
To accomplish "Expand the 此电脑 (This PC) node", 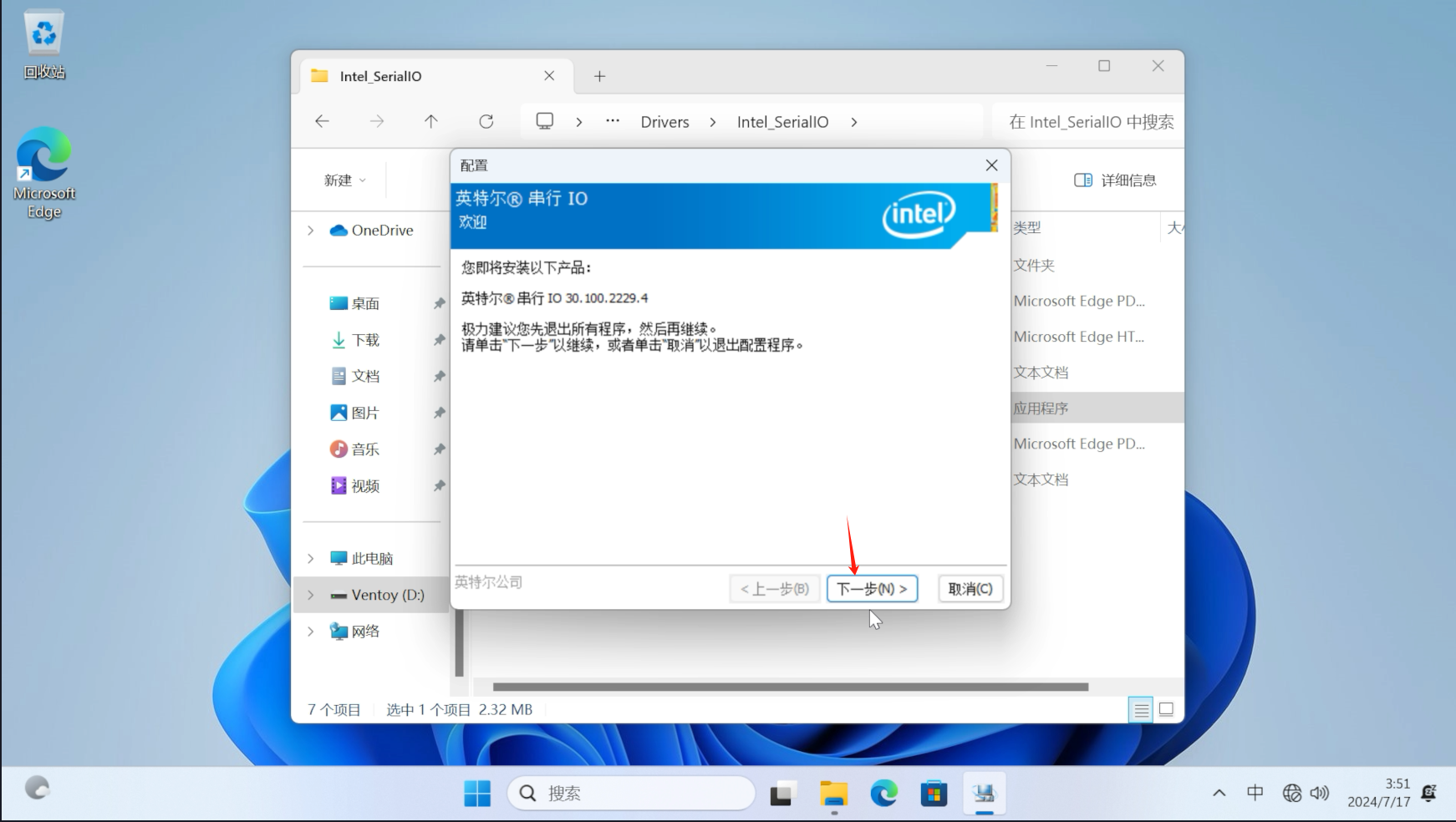I will pos(311,558).
